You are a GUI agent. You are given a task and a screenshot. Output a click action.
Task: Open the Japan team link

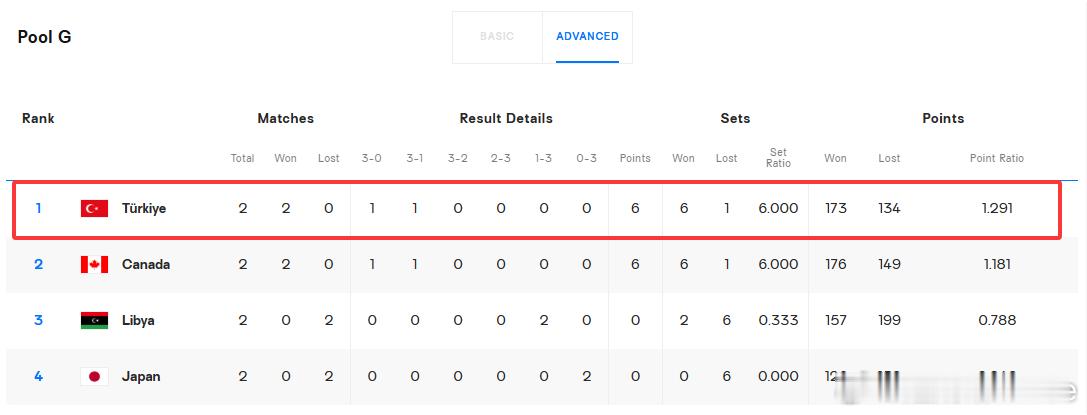(x=141, y=377)
